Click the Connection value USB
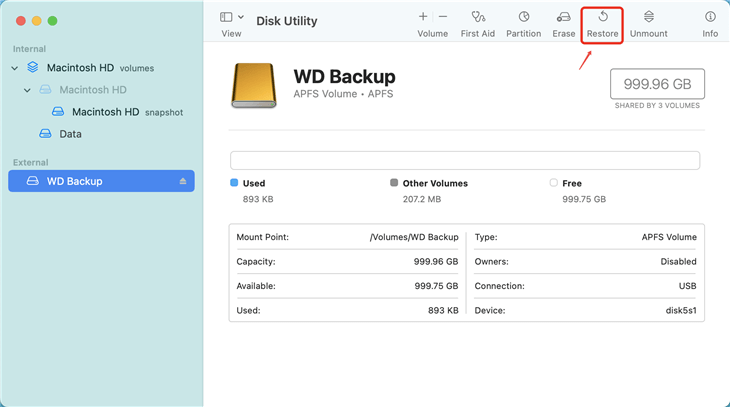This screenshot has width=730, height=407. tap(687, 286)
